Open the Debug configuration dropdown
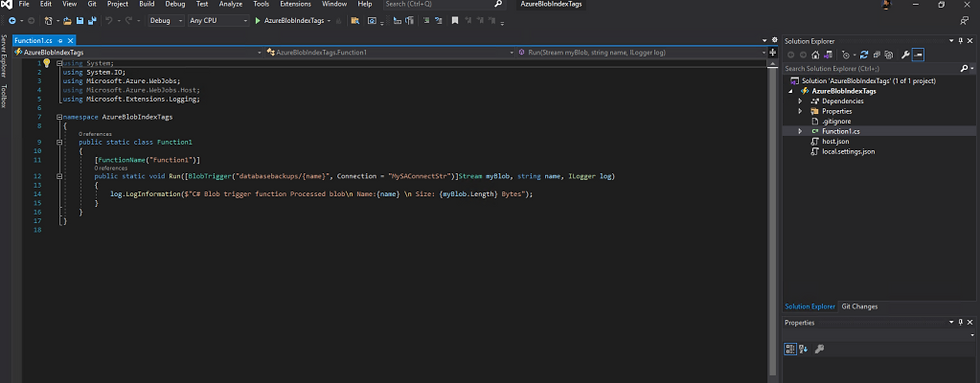 coord(166,21)
